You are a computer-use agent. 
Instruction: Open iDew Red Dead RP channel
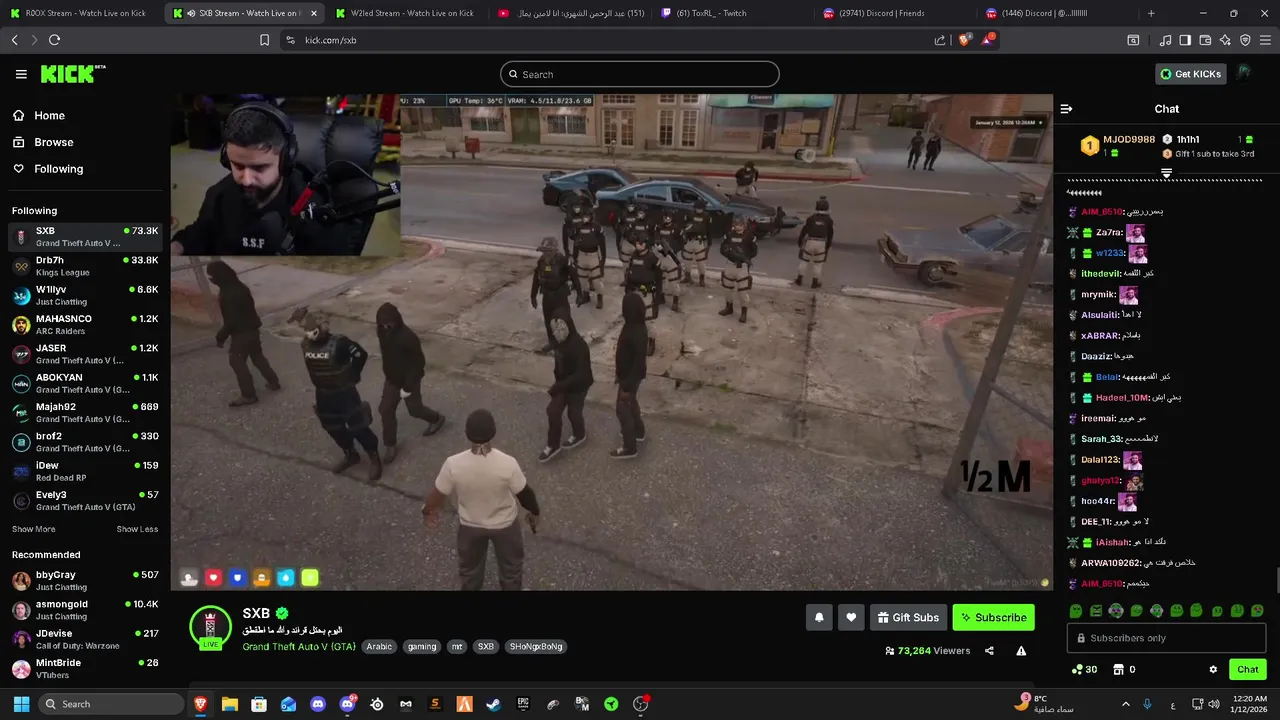point(85,471)
